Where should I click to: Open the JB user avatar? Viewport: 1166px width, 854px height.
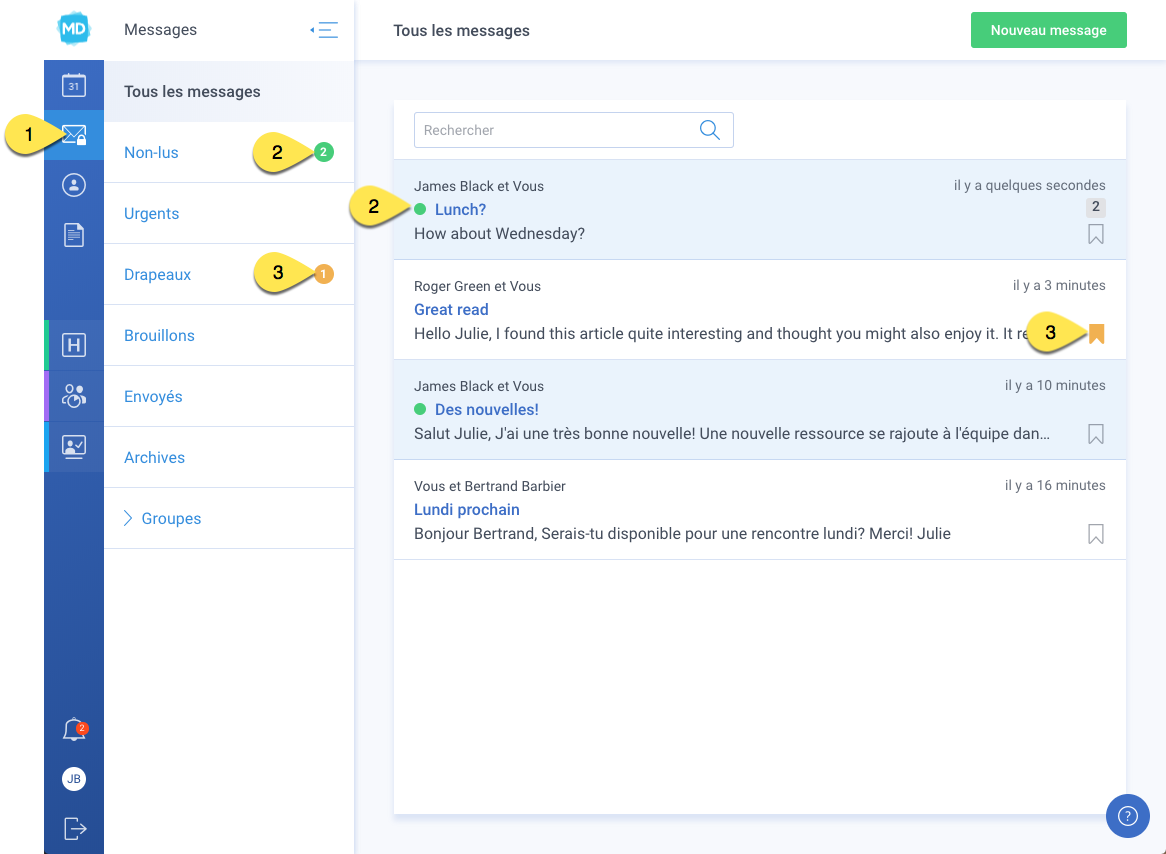pyautogui.click(x=74, y=779)
